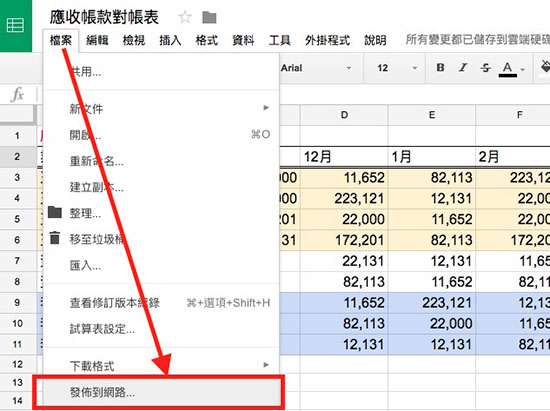Choose 重新命名... menu entry
Screen dimensions: 550x411
161,161
